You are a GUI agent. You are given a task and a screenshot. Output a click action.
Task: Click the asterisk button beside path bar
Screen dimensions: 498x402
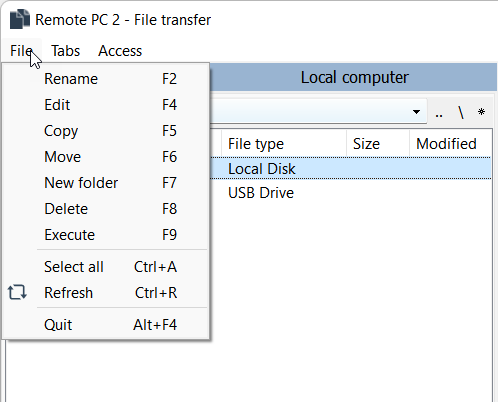pos(481,112)
